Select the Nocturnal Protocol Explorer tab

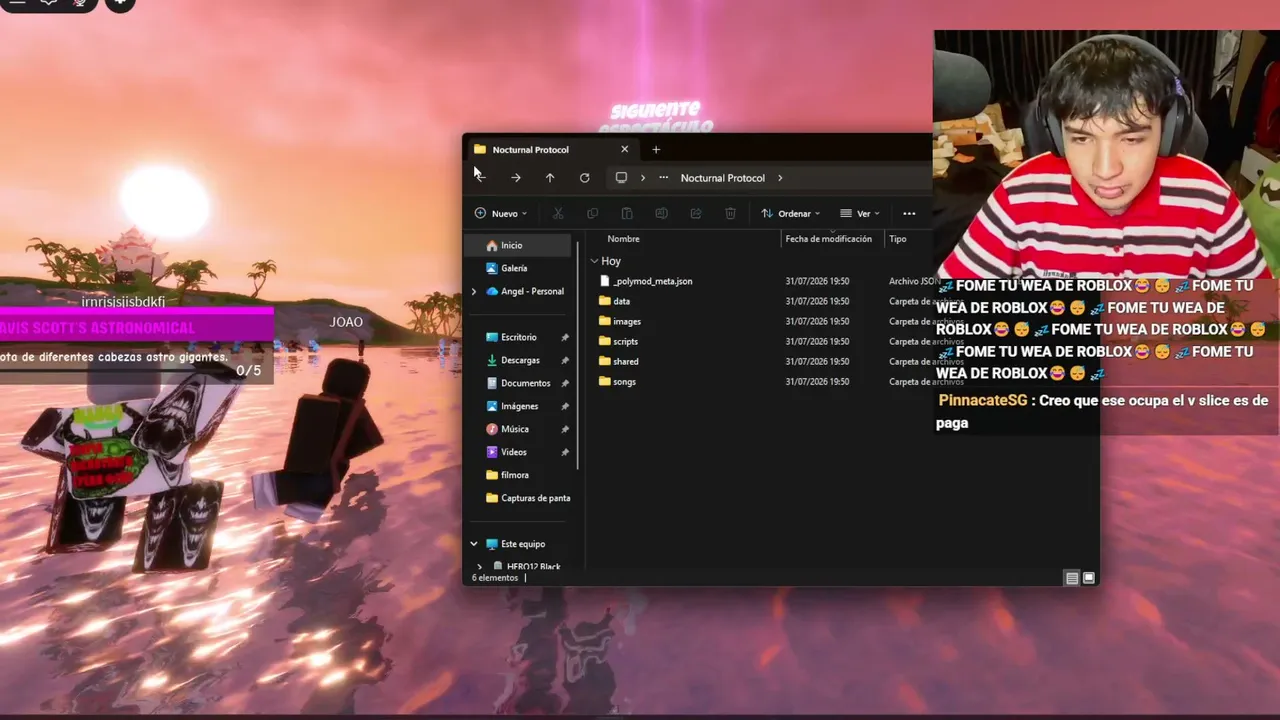[x=551, y=150]
